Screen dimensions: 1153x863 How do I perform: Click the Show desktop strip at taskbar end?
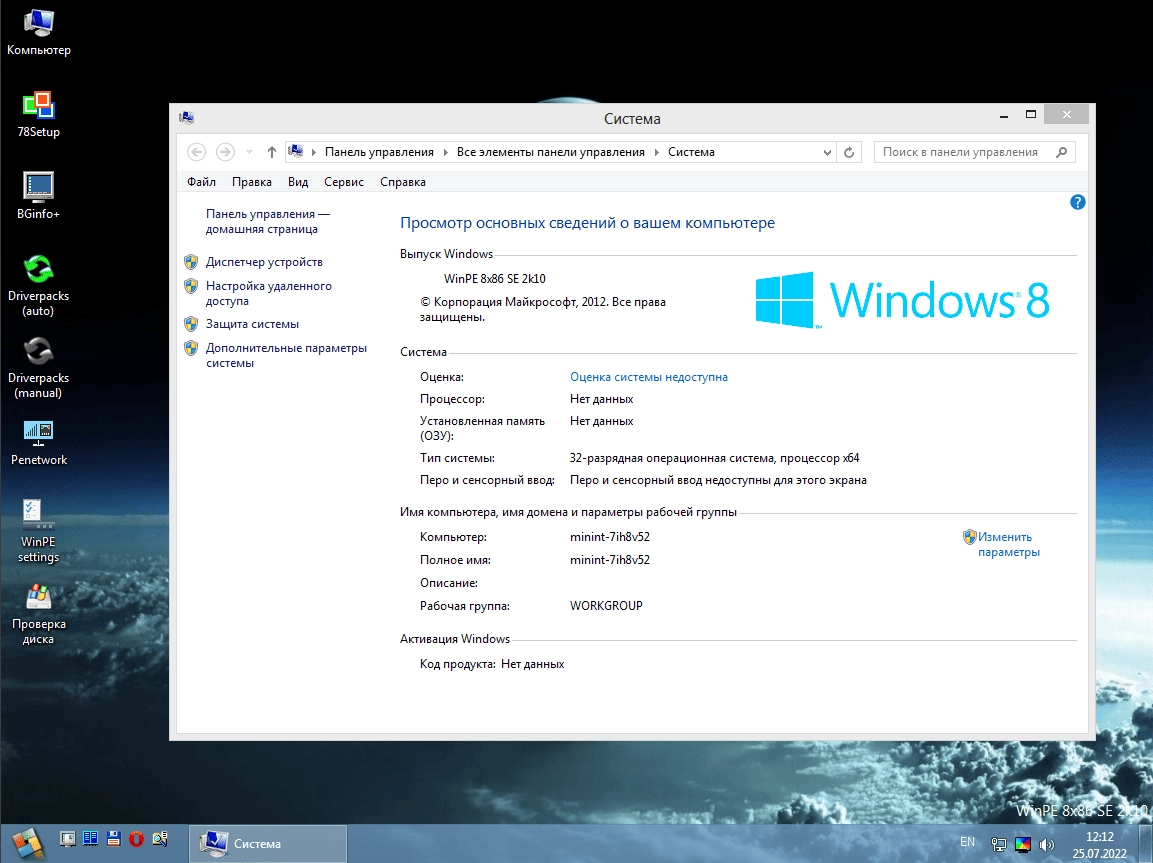coord(1148,844)
